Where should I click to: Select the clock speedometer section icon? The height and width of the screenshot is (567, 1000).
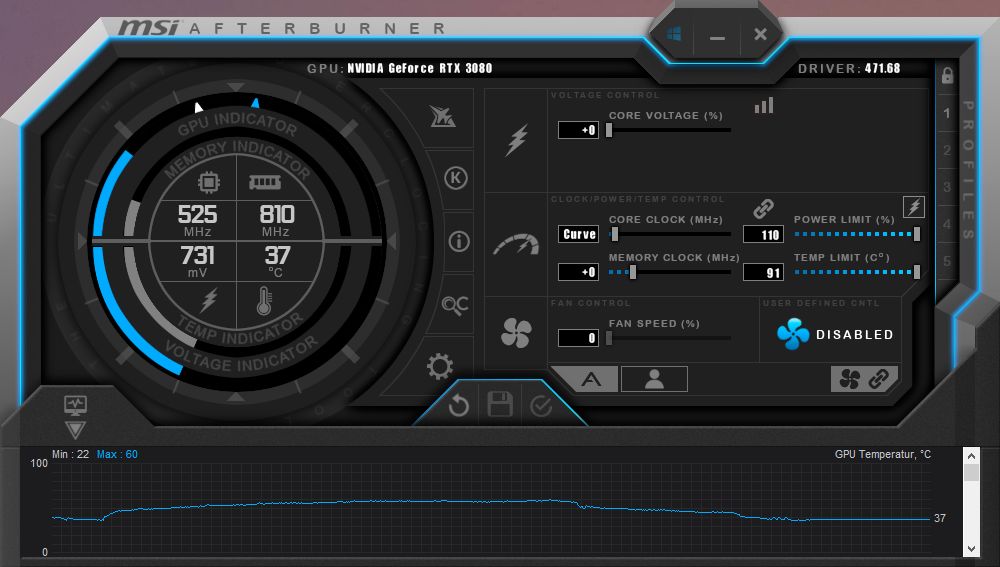(x=516, y=245)
